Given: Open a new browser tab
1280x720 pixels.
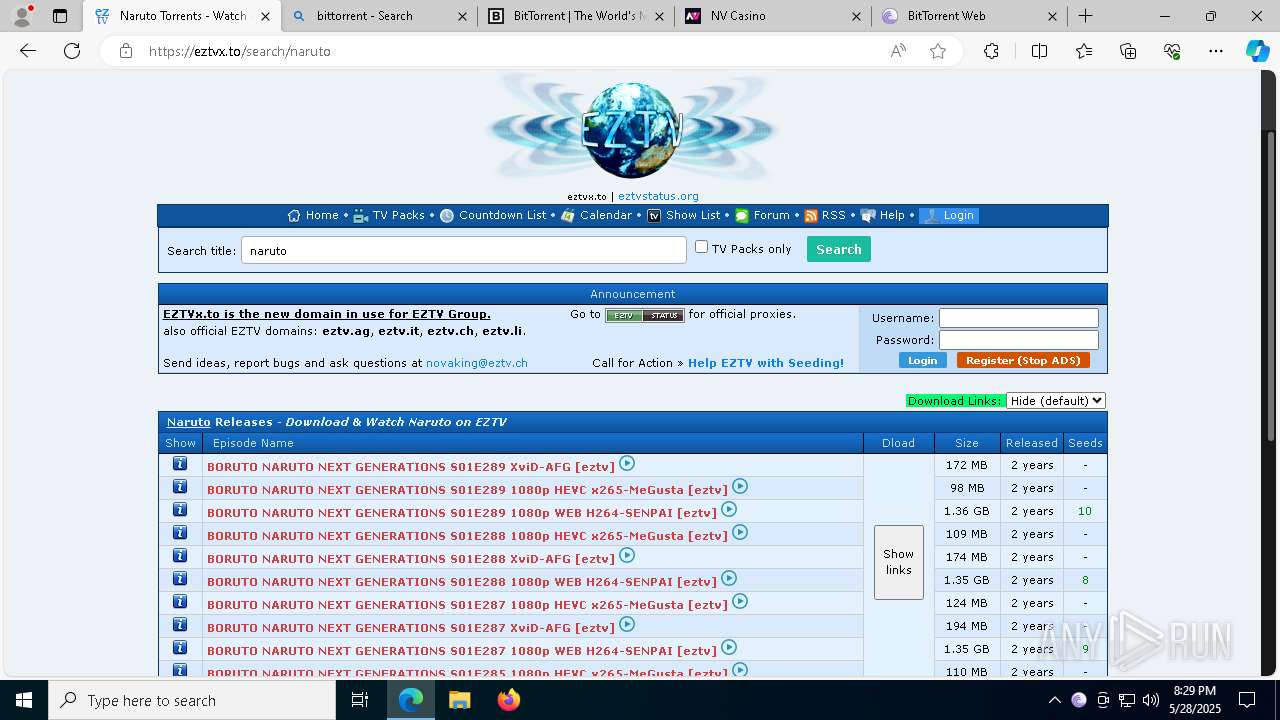Looking at the screenshot, I should click(1085, 16).
